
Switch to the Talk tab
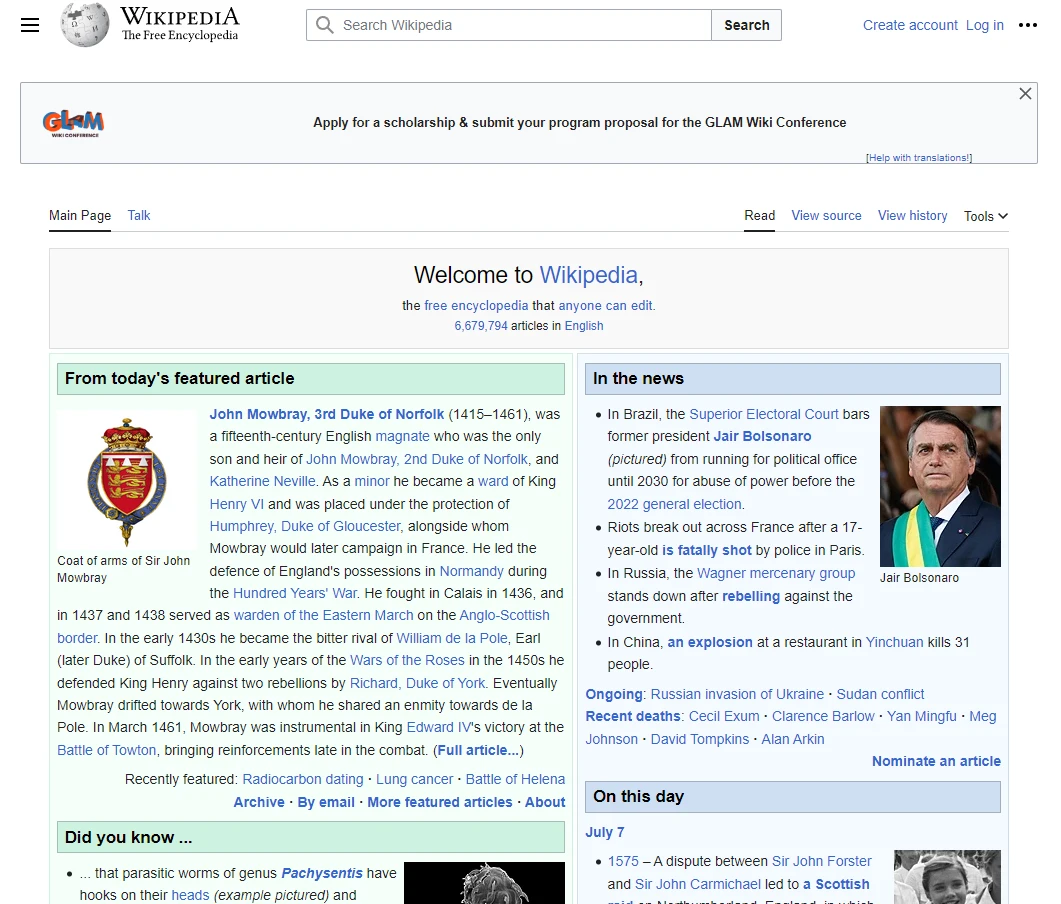tap(139, 215)
